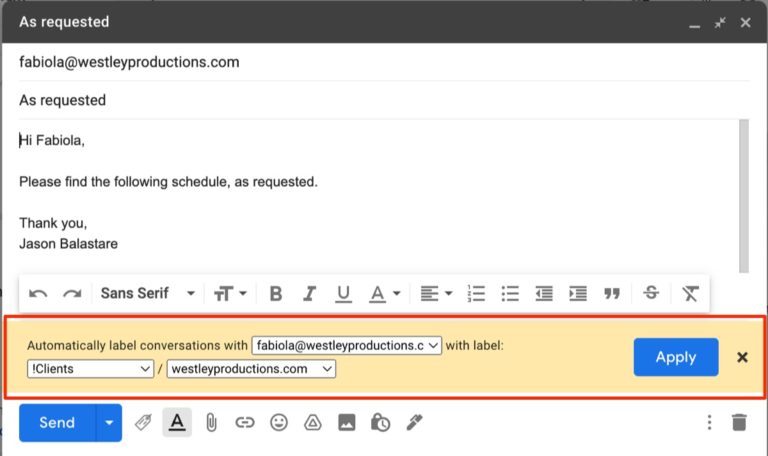Undo the last edit in the compose toolbar
This screenshot has height=456, width=768.
[38, 294]
